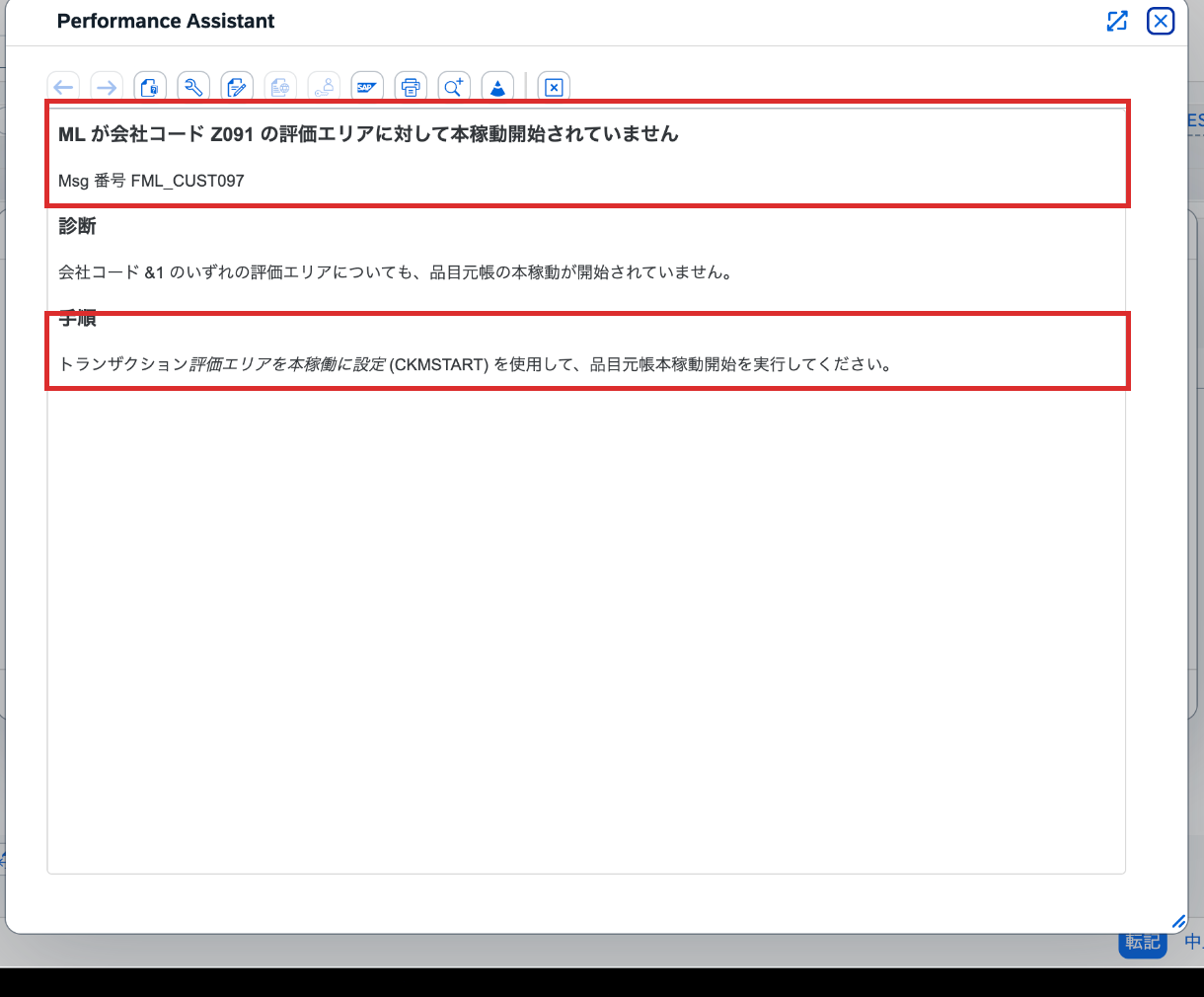1204x997 pixels.
Task: Open application help document icon
Action: pos(150,87)
